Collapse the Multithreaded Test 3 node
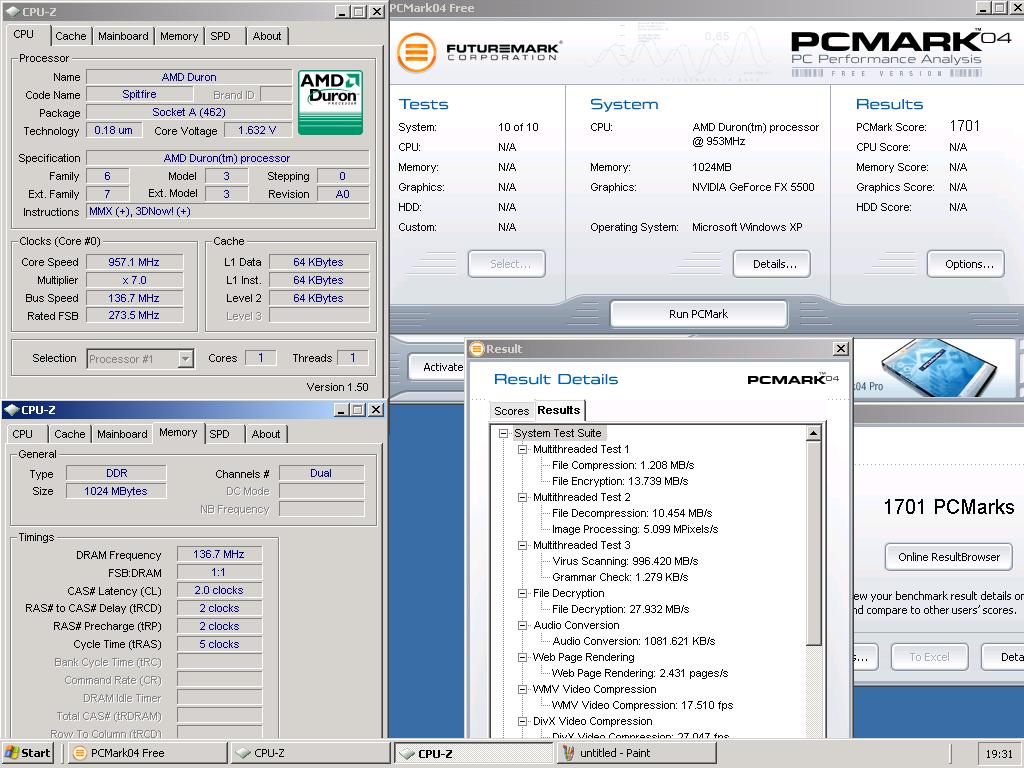The height and width of the screenshot is (768, 1024). coord(522,545)
